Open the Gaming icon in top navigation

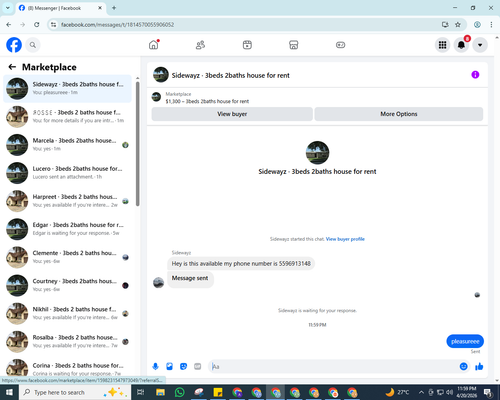point(340,45)
